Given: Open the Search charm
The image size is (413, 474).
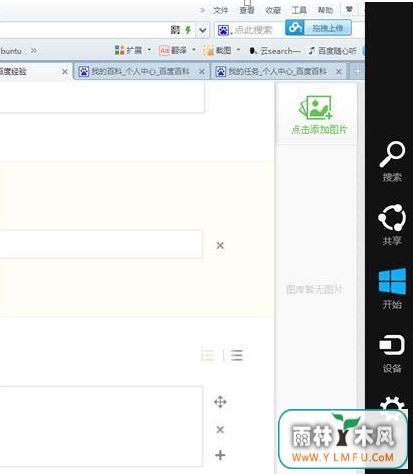Looking at the screenshot, I should click(392, 161).
